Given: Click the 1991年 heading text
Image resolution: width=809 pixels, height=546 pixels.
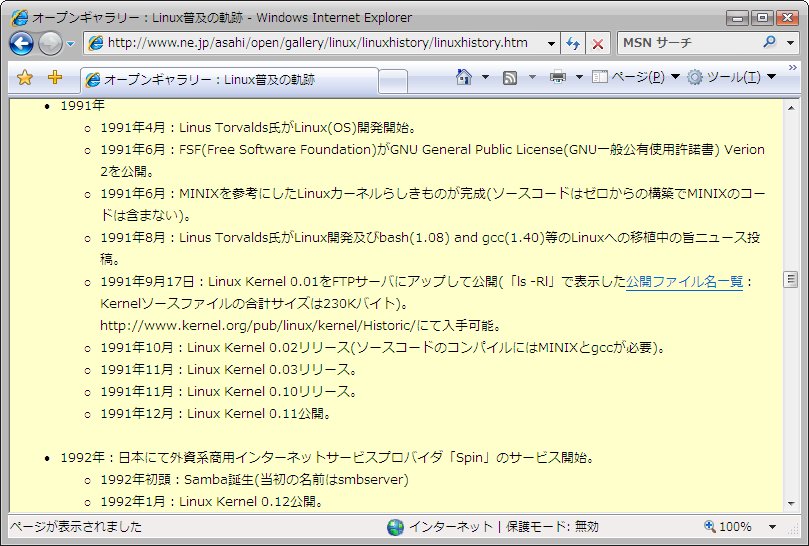Looking at the screenshot, I should [83, 106].
